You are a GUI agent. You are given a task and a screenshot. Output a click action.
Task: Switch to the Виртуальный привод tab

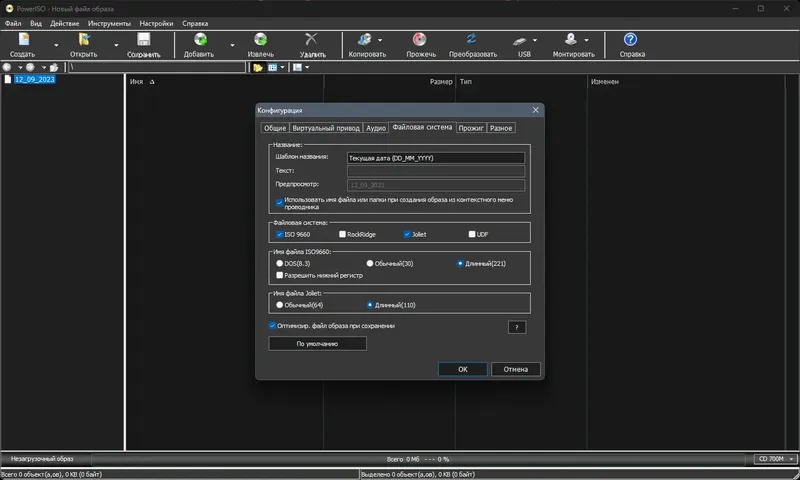pos(326,128)
